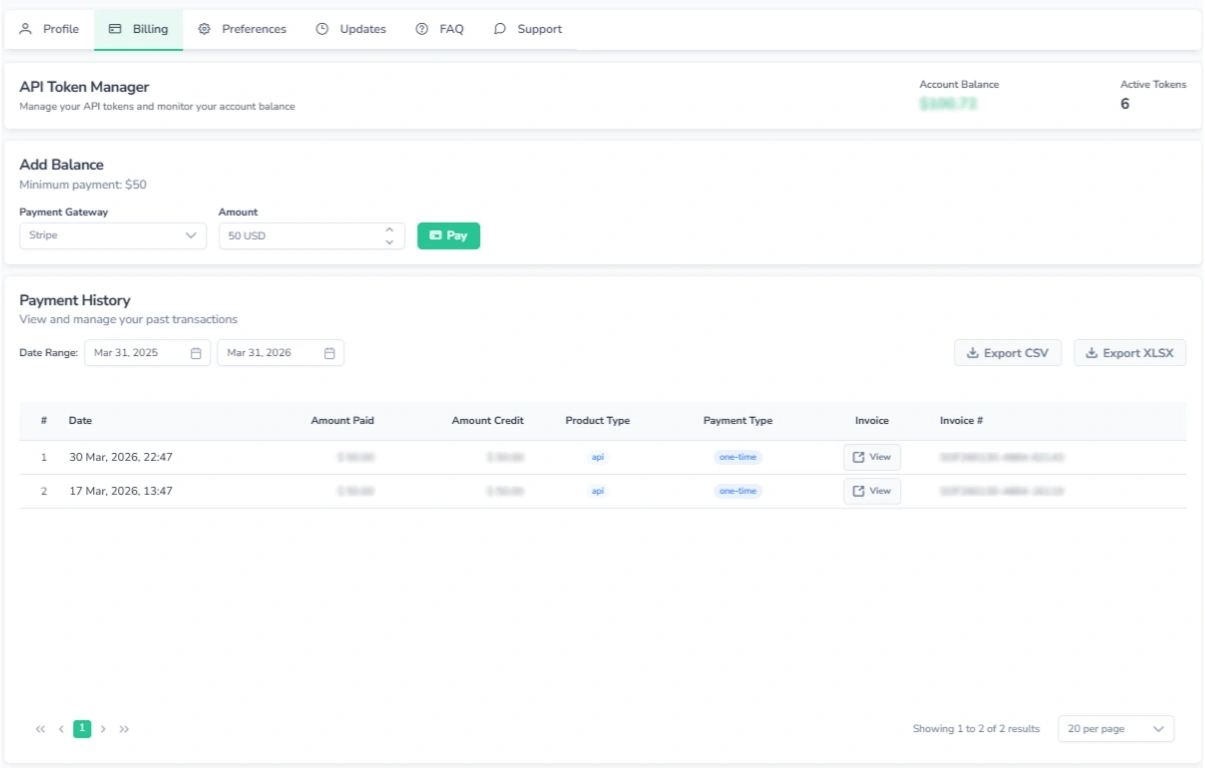
Task: Switch to the Profile tab
Action: click(x=50, y=29)
